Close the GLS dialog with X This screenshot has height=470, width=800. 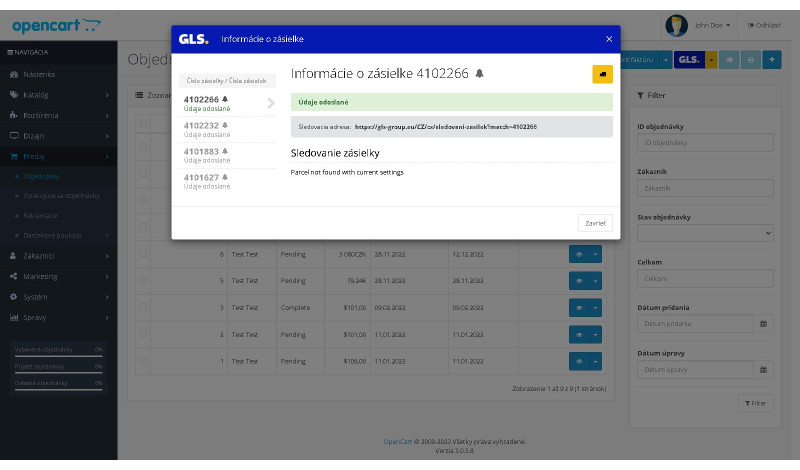(609, 39)
